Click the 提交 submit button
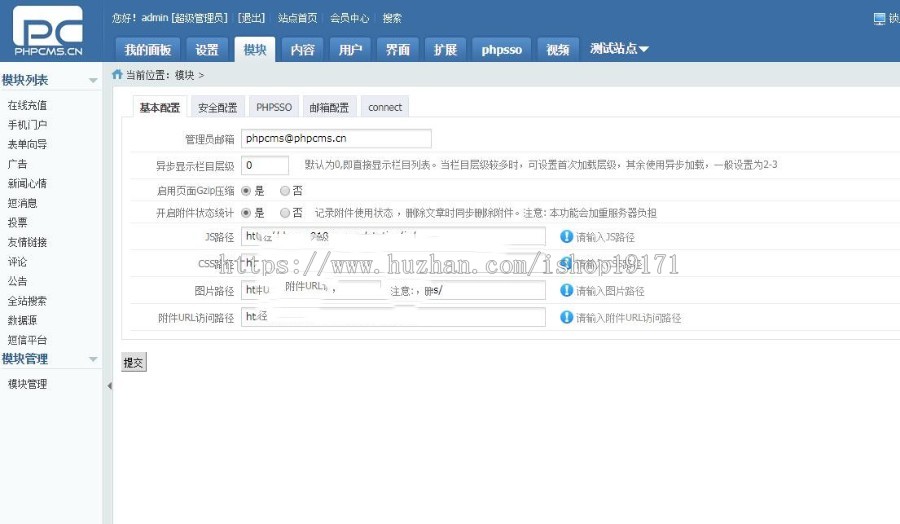Screen dimensions: 900x524 coord(134,362)
